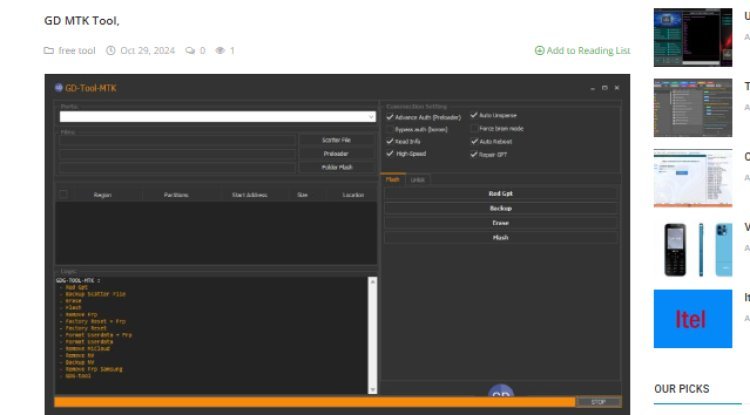The width and height of the screenshot is (750, 415).
Task: Enable Bypass auth (brom) checkbox
Action: tap(390, 129)
